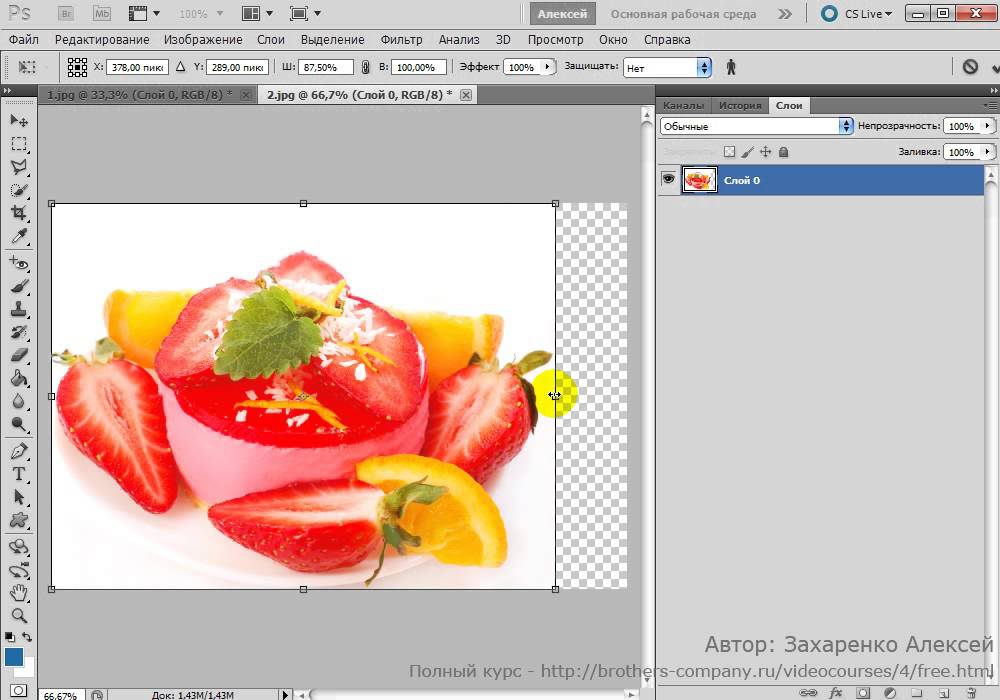Toggle the aspect ratio chain link
The image size is (1000, 700).
tap(365, 67)
